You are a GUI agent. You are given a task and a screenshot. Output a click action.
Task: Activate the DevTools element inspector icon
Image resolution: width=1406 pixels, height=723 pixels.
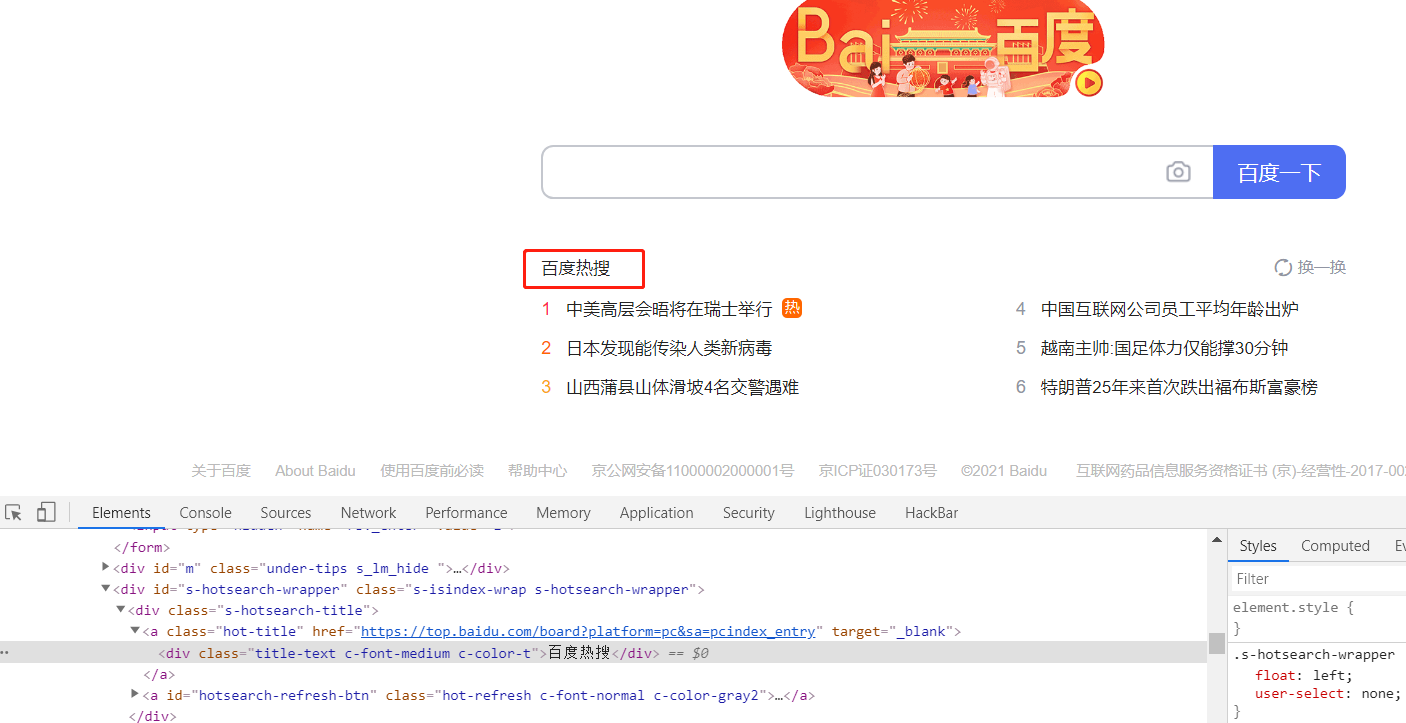(x=13, y=512)
